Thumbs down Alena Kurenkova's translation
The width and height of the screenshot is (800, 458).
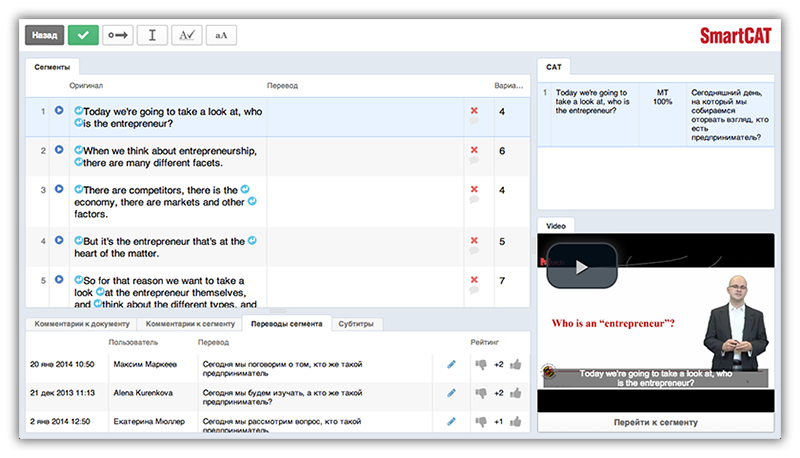pos(481,393)
